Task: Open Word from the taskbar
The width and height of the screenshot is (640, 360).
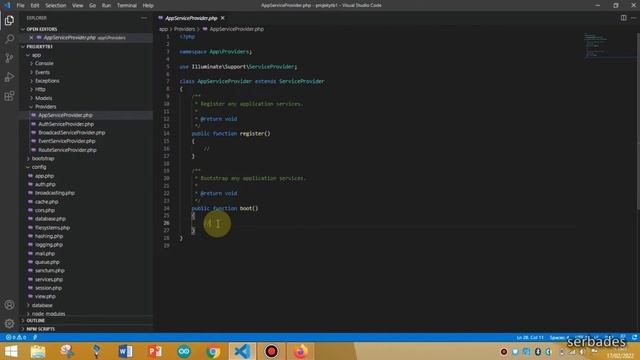Action: point(125,351)
